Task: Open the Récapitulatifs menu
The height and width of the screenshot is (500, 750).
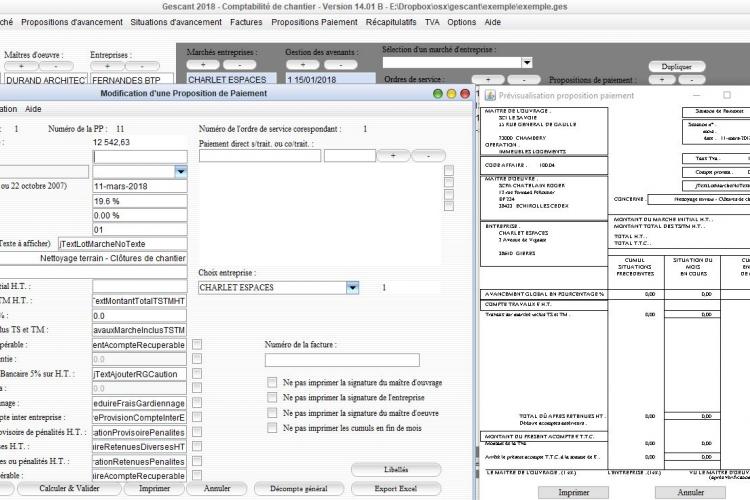Action: tap(391, 22)
